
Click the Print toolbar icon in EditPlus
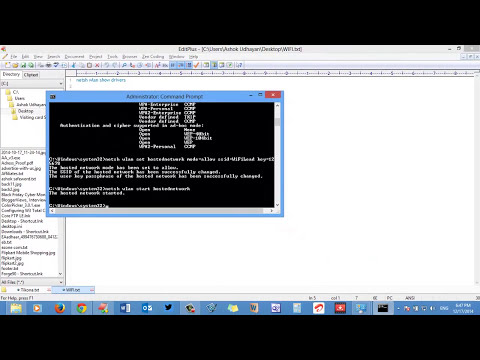tap(48, 65)
